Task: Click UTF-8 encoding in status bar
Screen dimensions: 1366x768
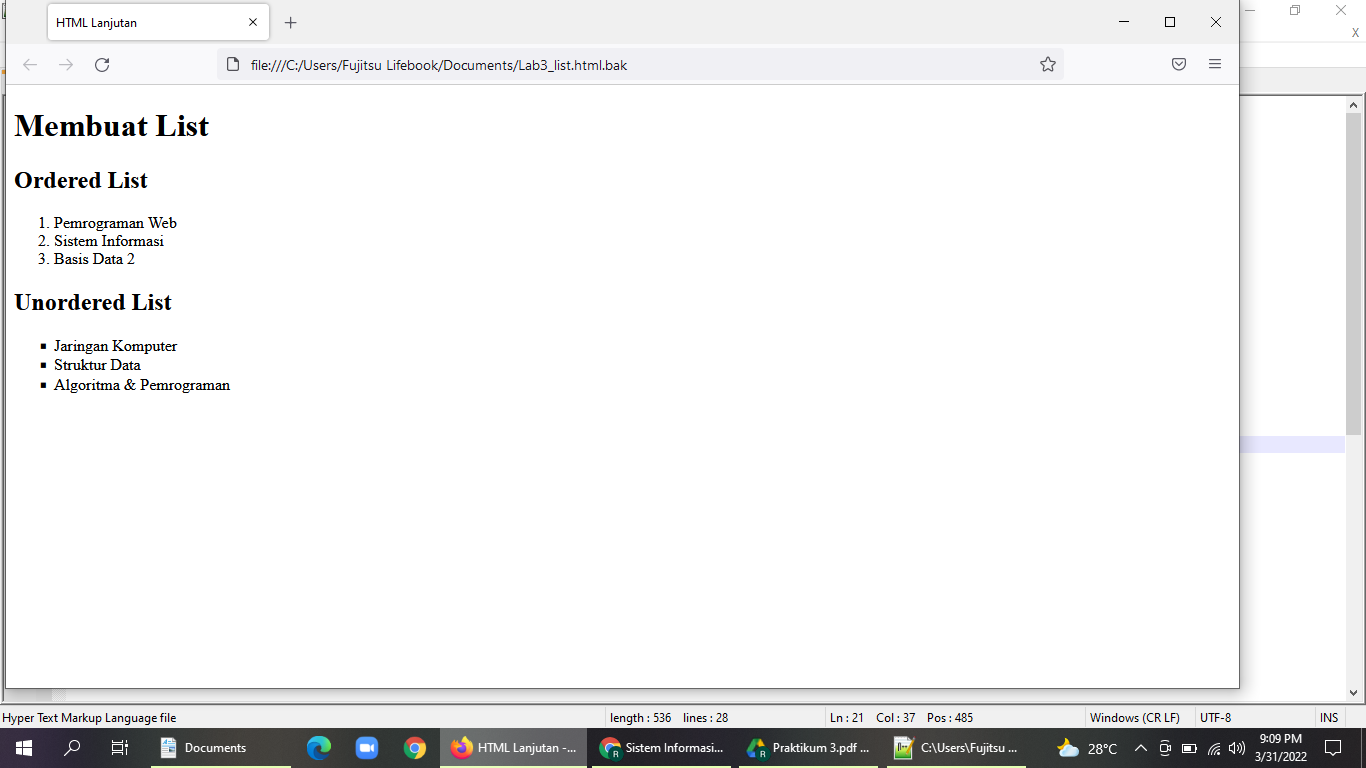Action: tap(1216, 718)
